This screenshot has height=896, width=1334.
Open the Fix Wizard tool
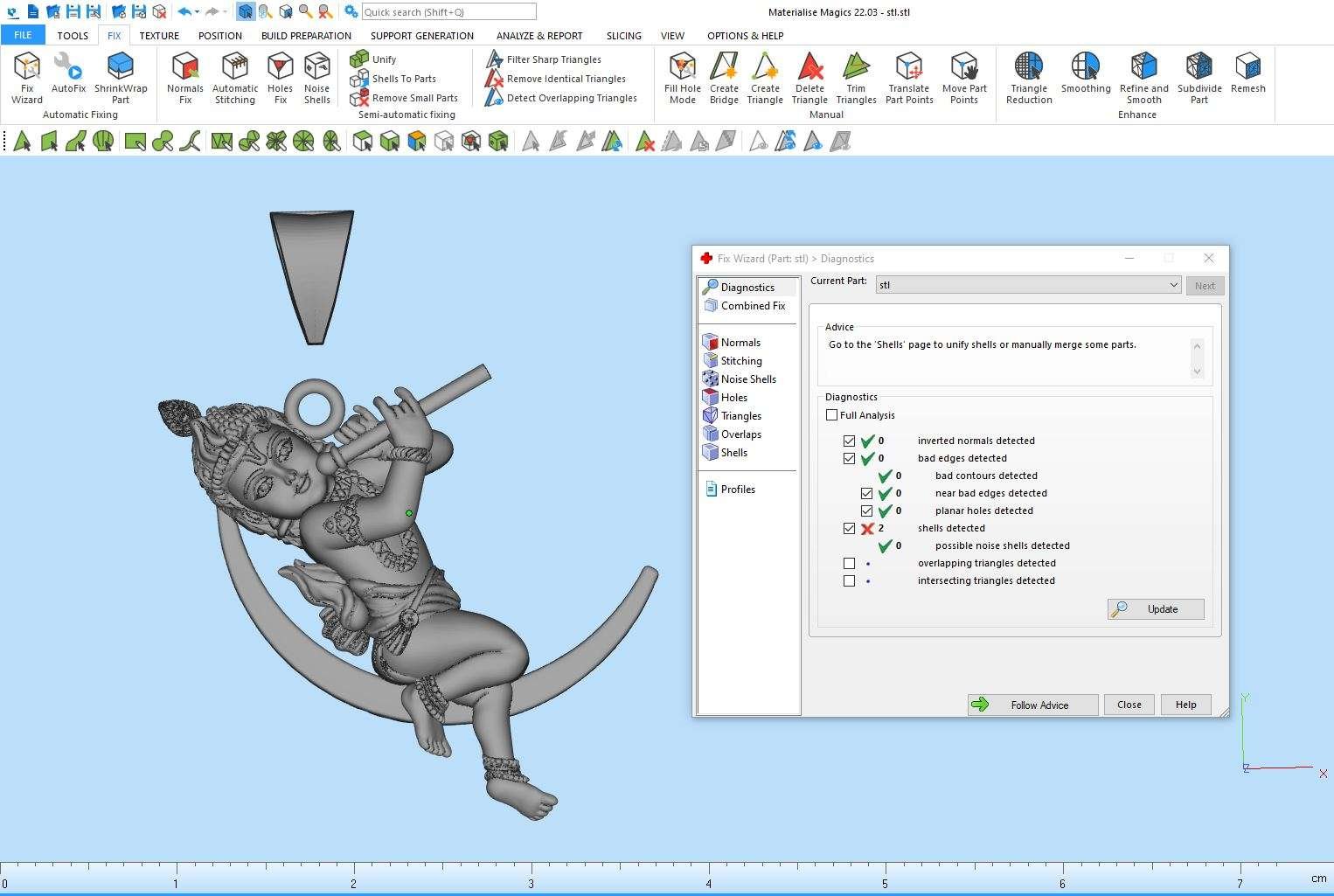tap(27, 77)
